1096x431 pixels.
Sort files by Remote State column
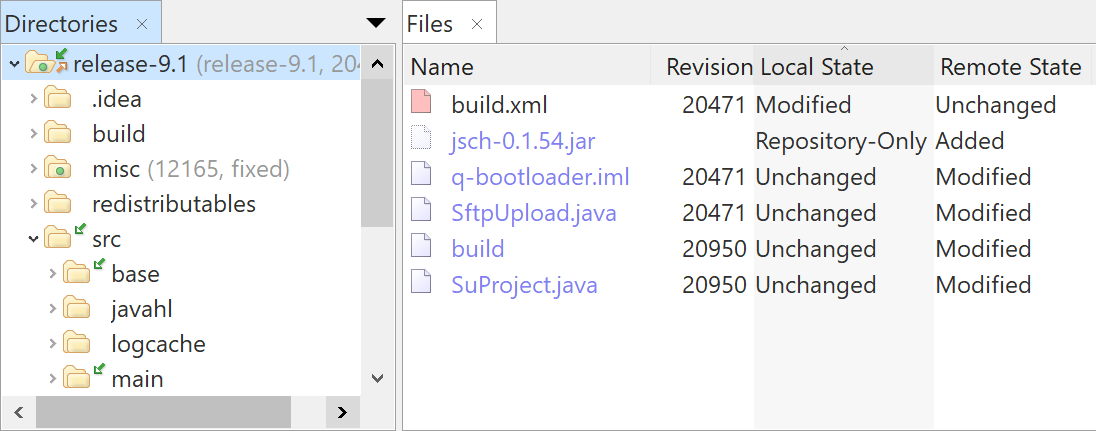point(1010,67)
